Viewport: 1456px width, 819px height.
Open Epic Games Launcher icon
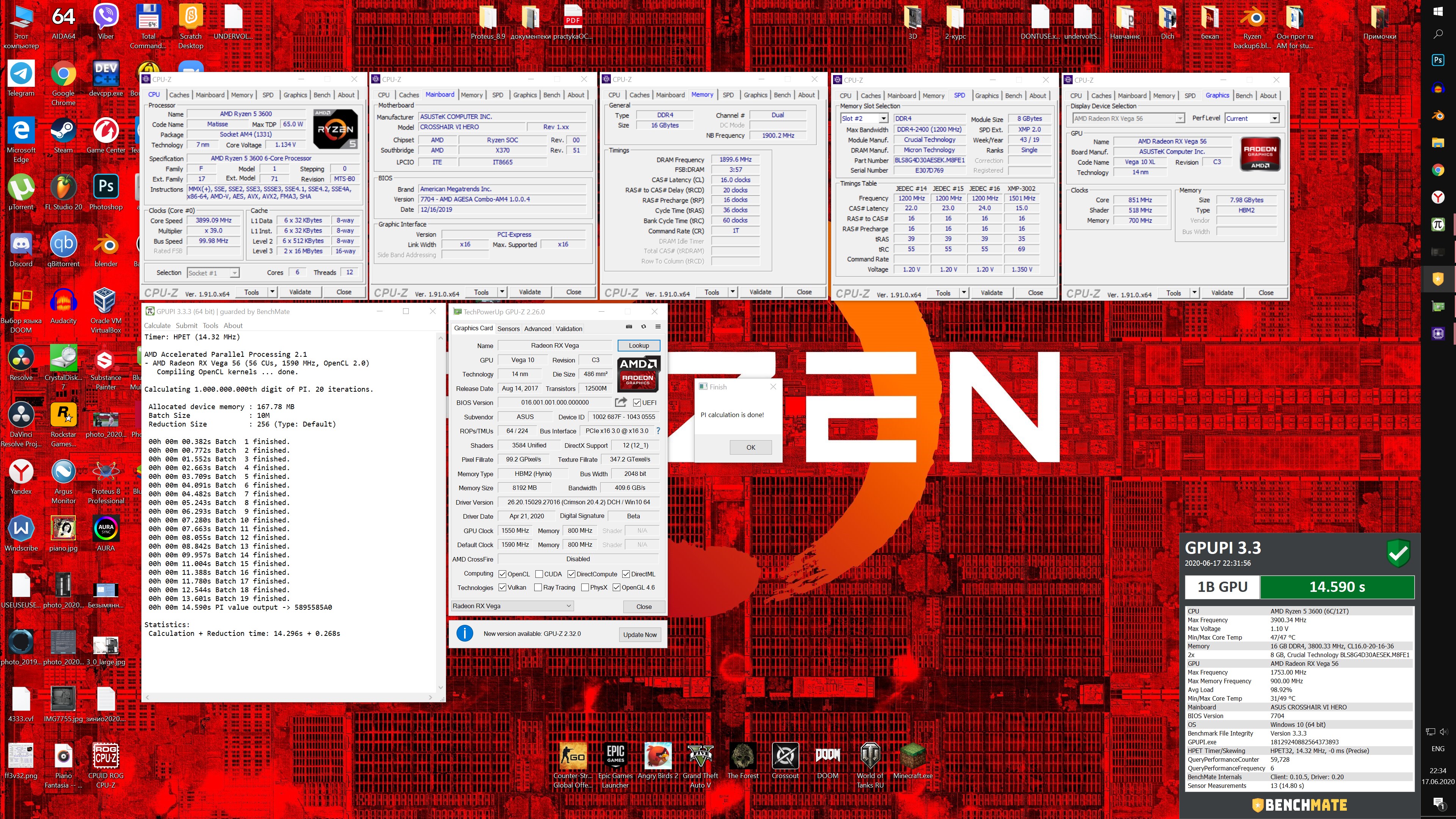coord(615,765)
